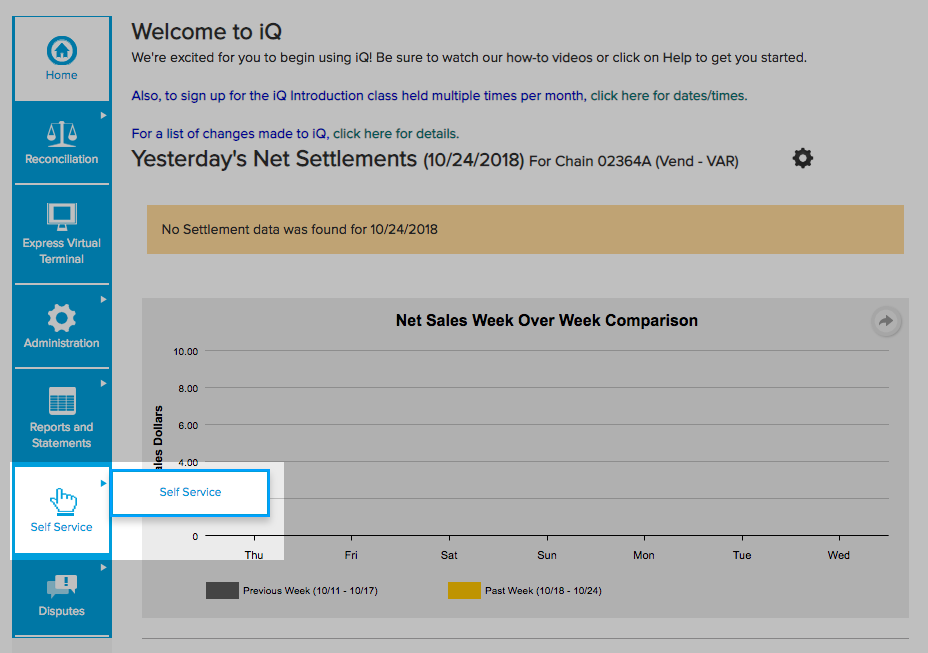Screen dimensions: 928x653
Task: Click 'Sun' axis label on chart
Action: [547, 555]
